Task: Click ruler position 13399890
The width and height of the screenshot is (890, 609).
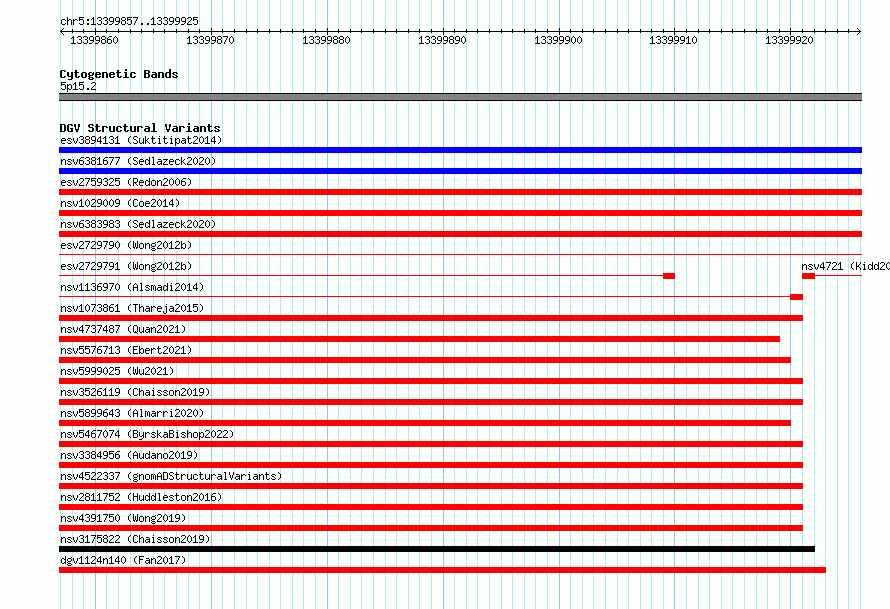Action: point(442,40)
